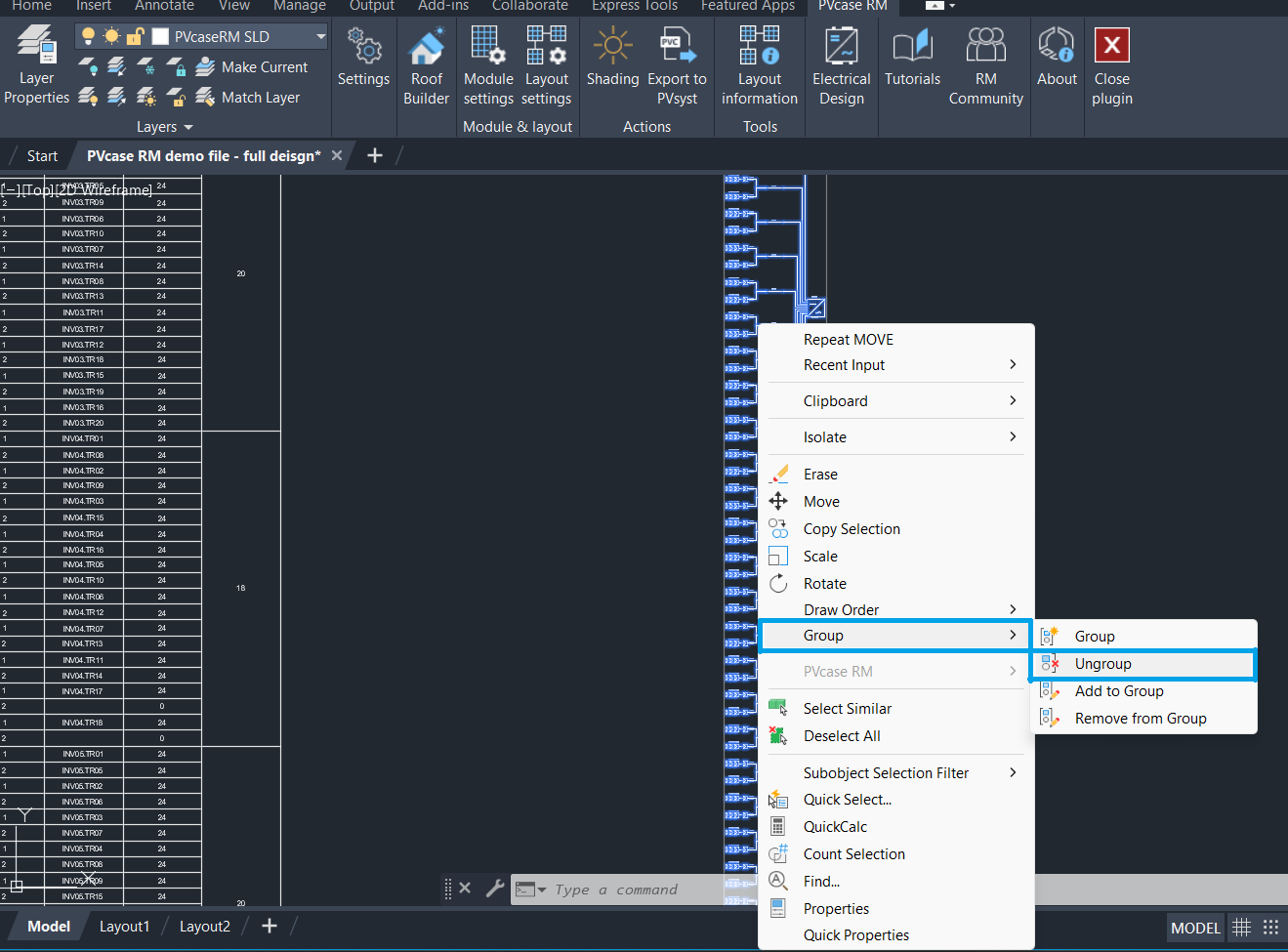Open Roof Builder tool

coord(426,64)
